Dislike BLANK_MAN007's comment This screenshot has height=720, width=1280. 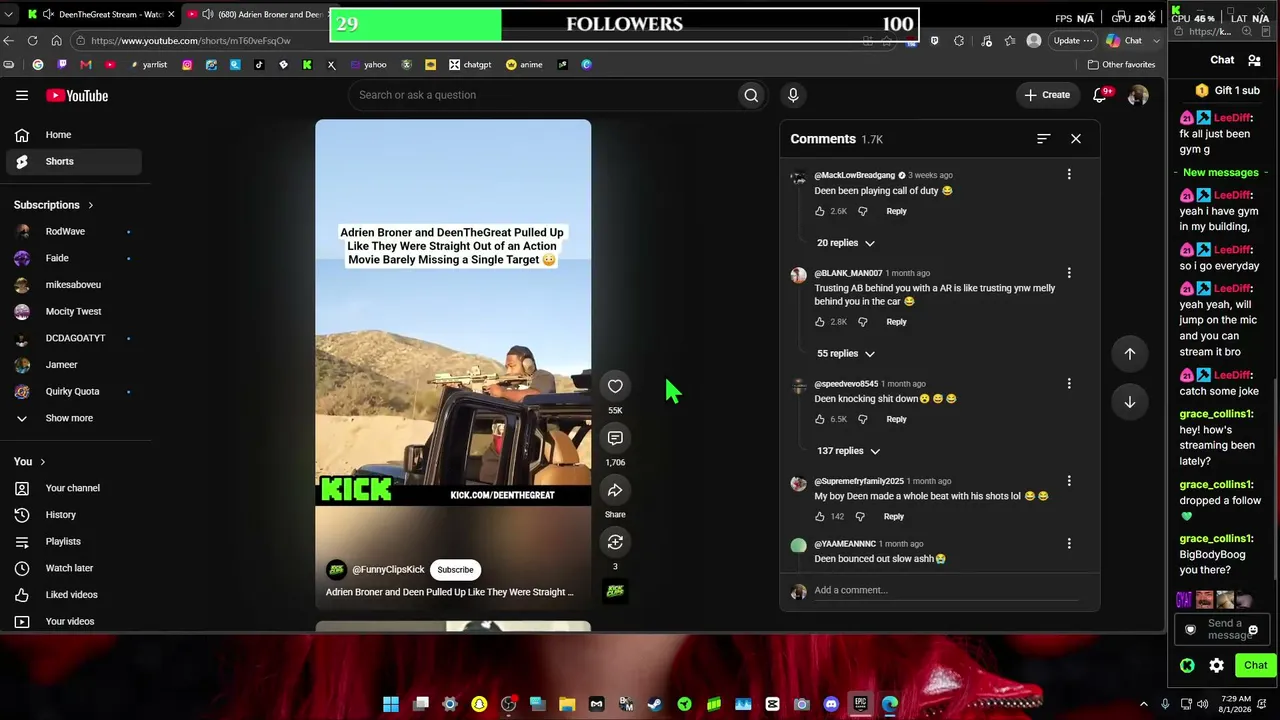(x=863, y=322)
